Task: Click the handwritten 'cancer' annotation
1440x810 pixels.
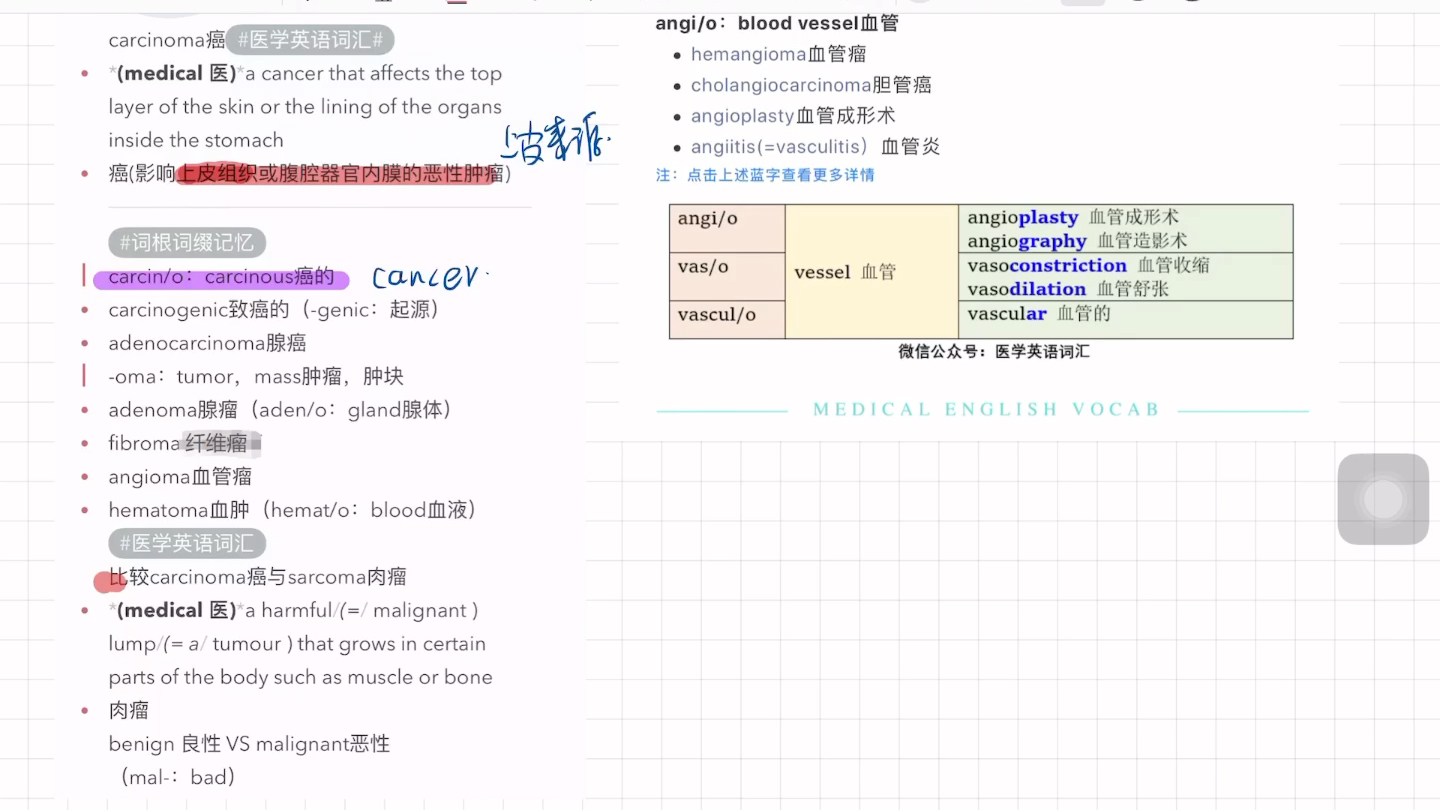Action: [x=431, y=276]
